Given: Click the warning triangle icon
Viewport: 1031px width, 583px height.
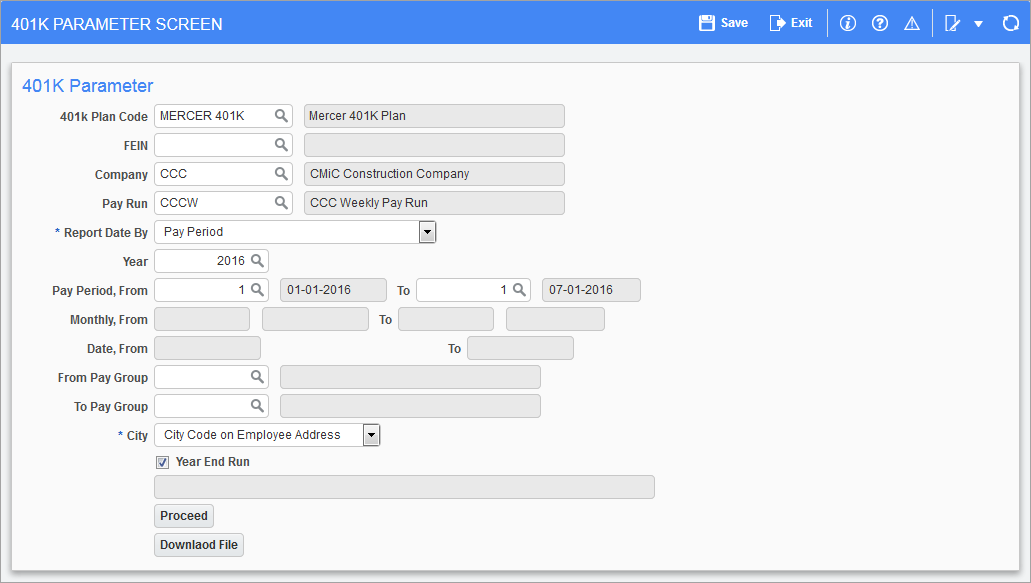Looking at the screenshot, I should tap(912, 24).
